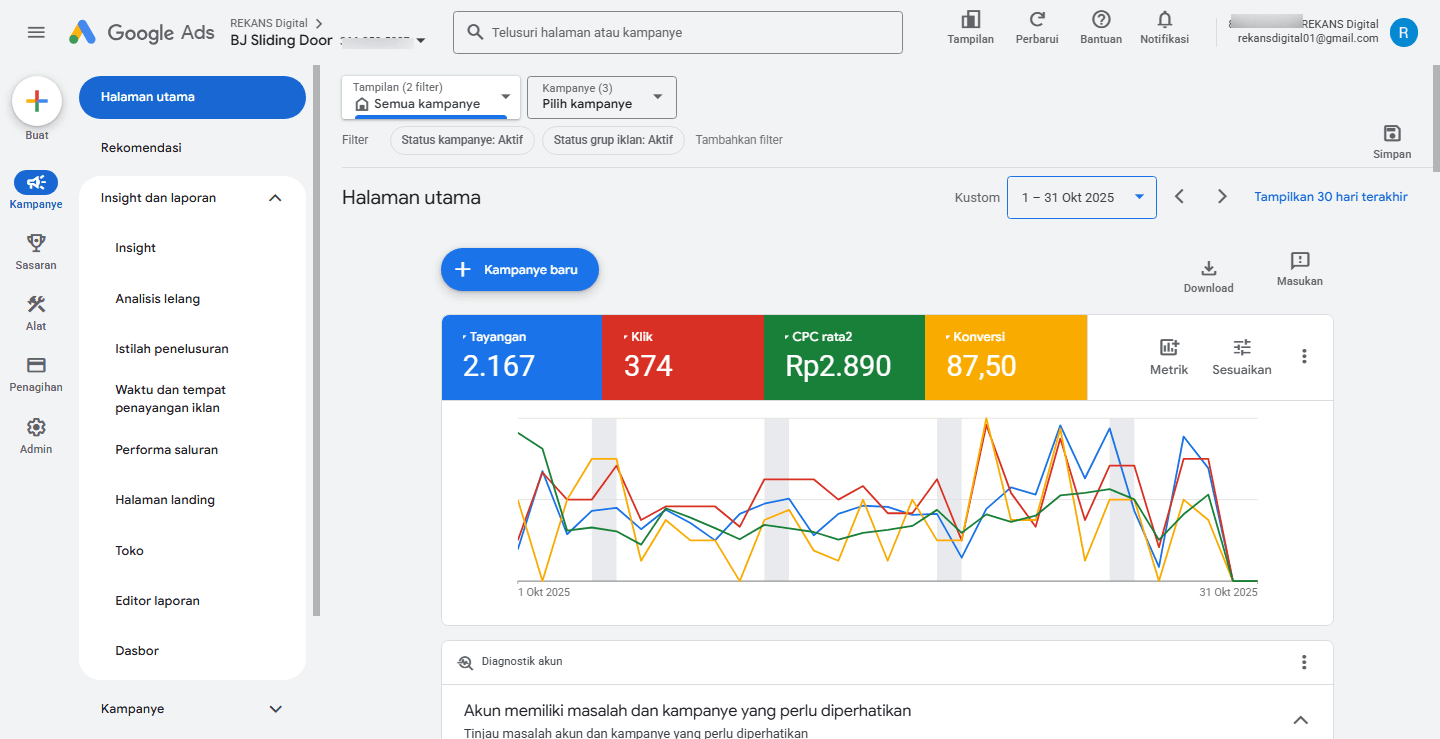The height and width of the screenshot is (739, 1440).
Task: Open the Admin section icon
Action: tap(36, 428)
